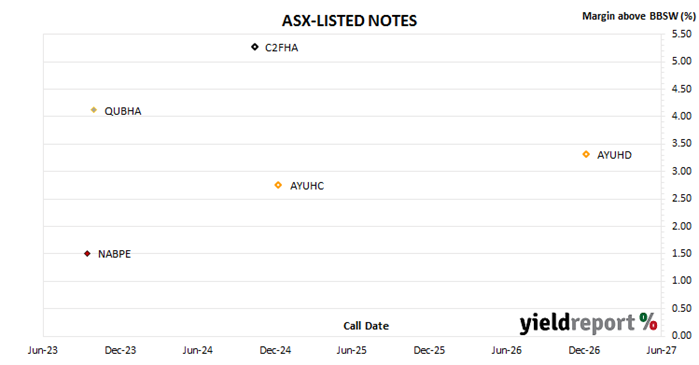This screenshot has height=365, width=699.
Task: Click the C2FHA black diamond marker
Action: (x=255, y=47)
